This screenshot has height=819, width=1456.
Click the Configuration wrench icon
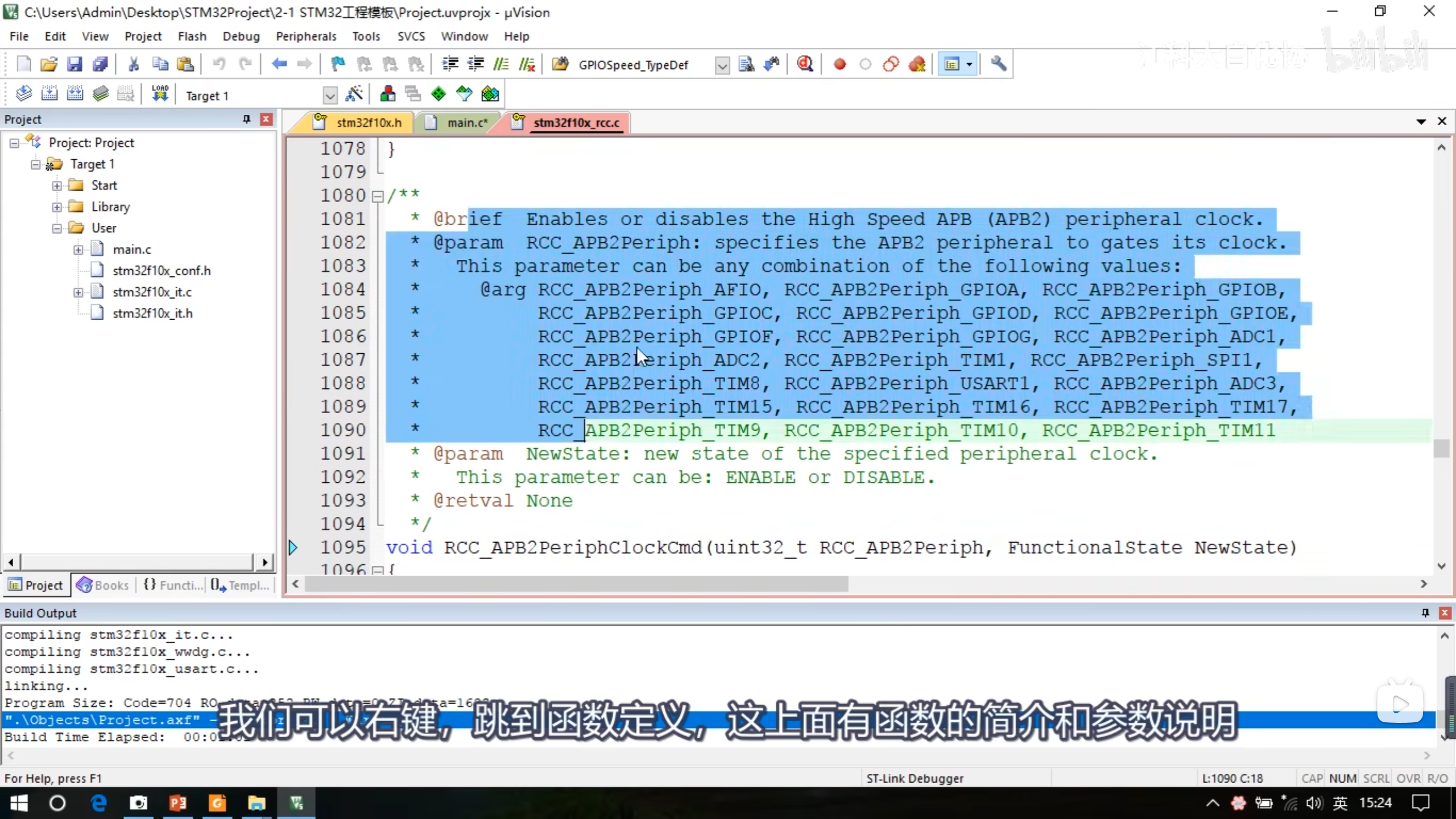998,64
